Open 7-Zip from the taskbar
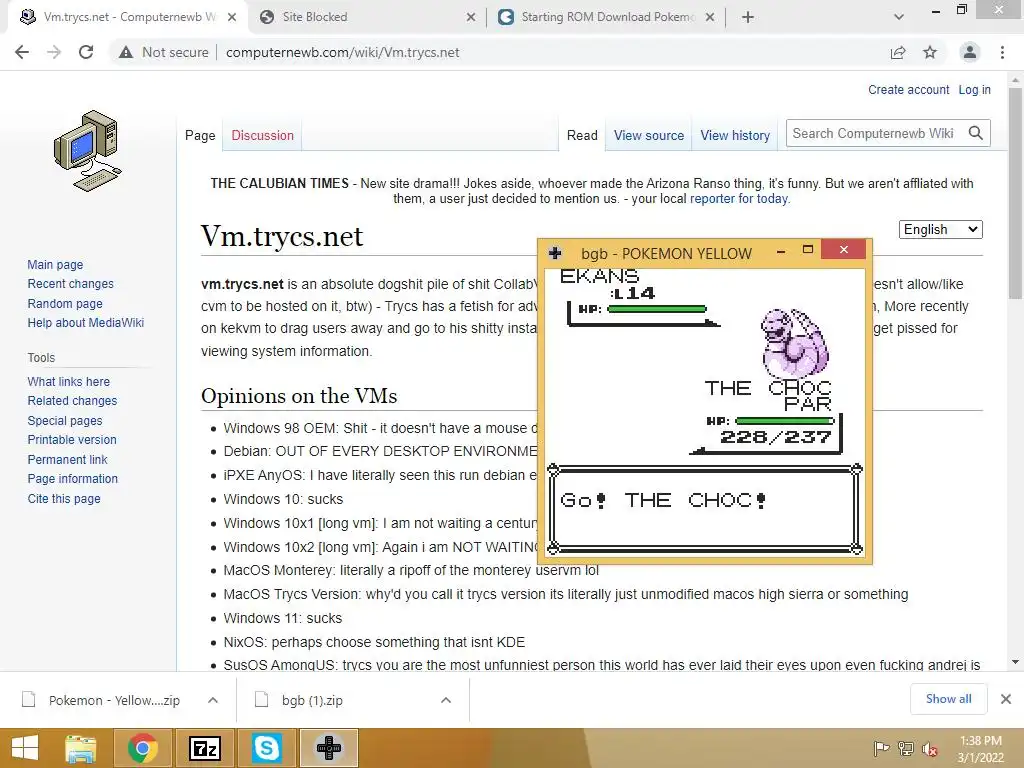 pyautogui.click(x=204, y=748)
